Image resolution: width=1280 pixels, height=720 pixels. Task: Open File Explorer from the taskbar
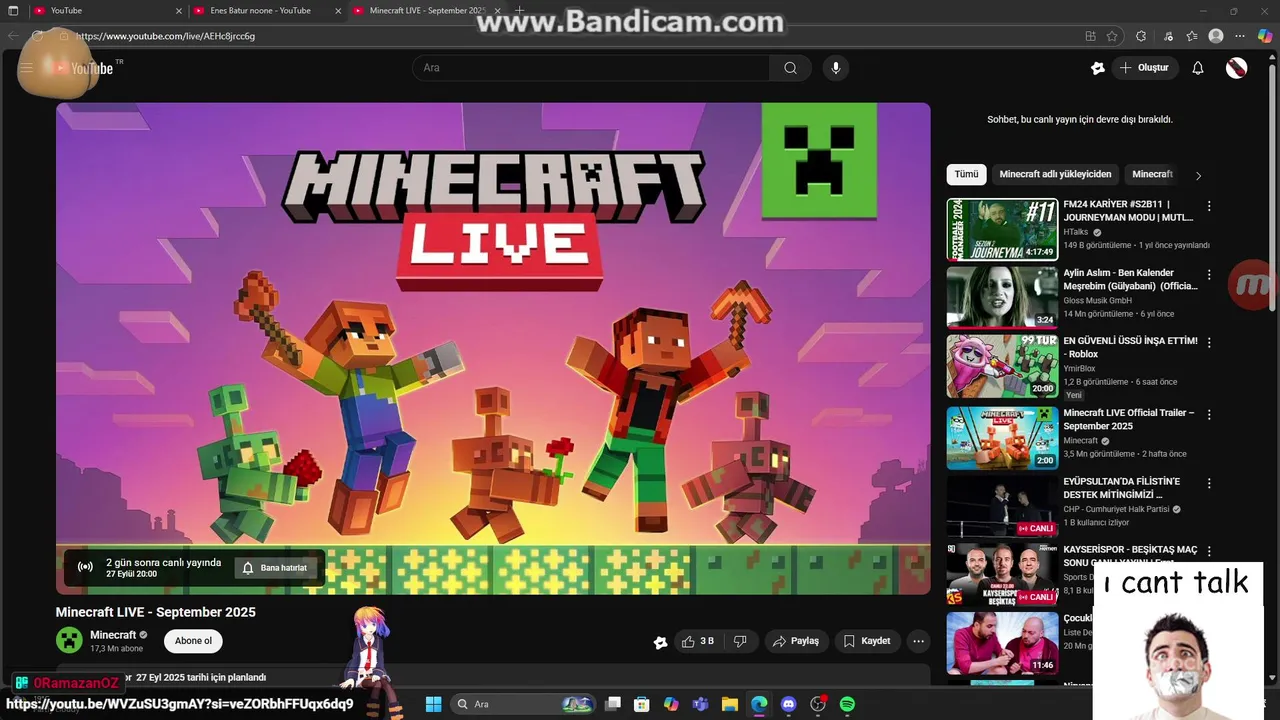pyautogui.click(x=730, y=704)
